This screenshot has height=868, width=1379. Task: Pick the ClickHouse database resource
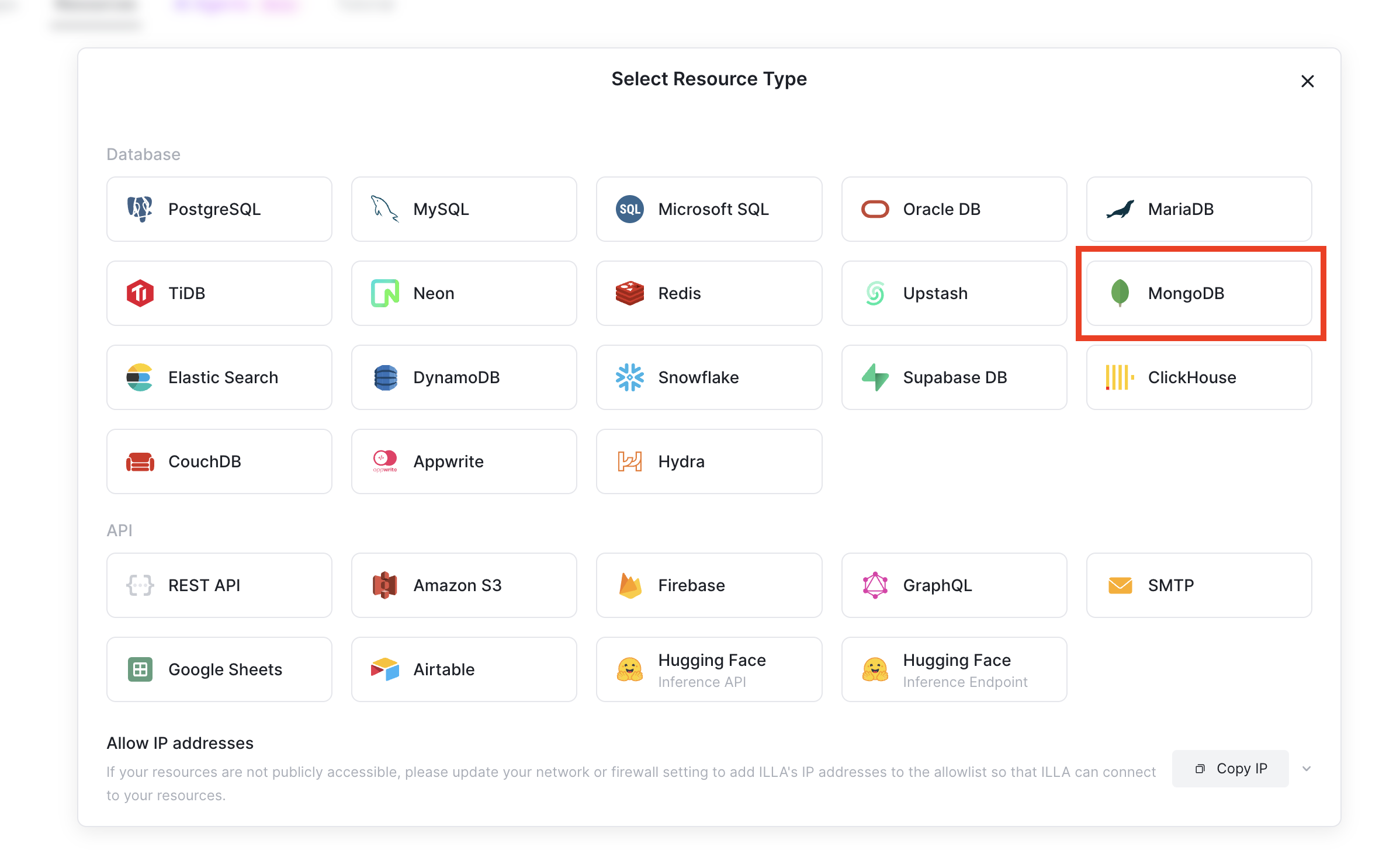1198,377
